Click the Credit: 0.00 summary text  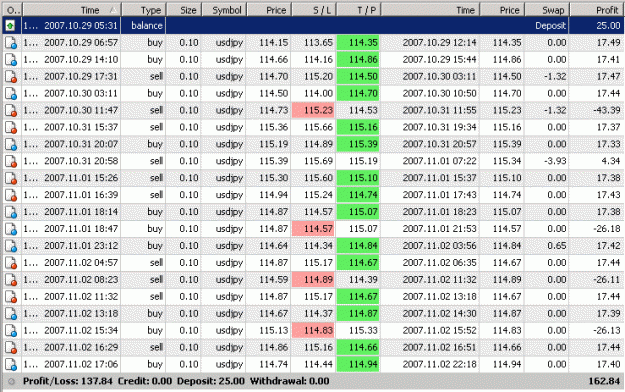click(x=145, y=382)
